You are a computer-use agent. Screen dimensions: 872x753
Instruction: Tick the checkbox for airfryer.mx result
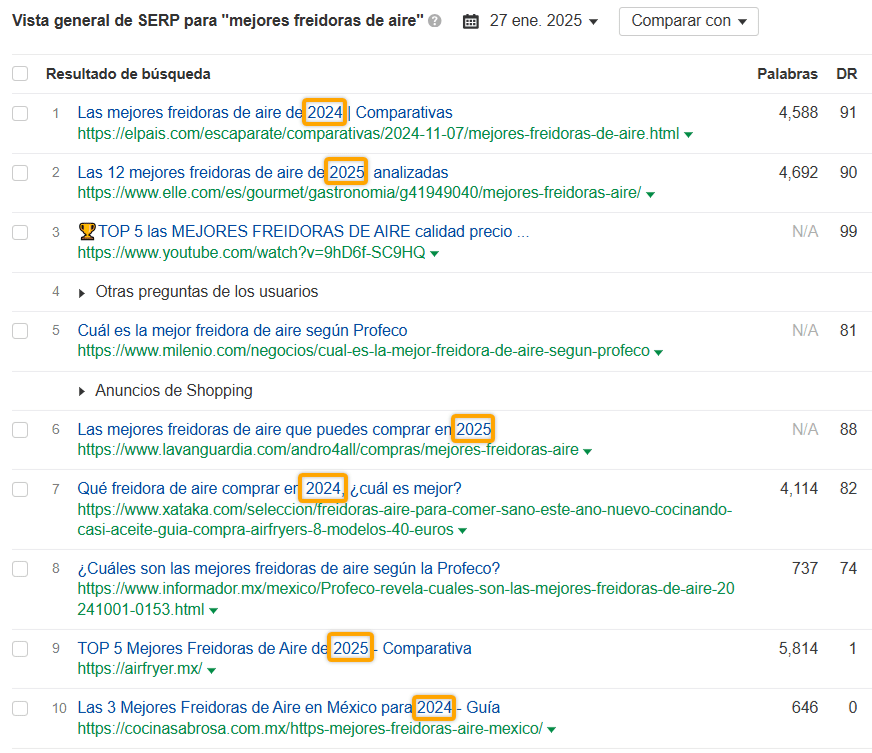(x=20, y=649)
